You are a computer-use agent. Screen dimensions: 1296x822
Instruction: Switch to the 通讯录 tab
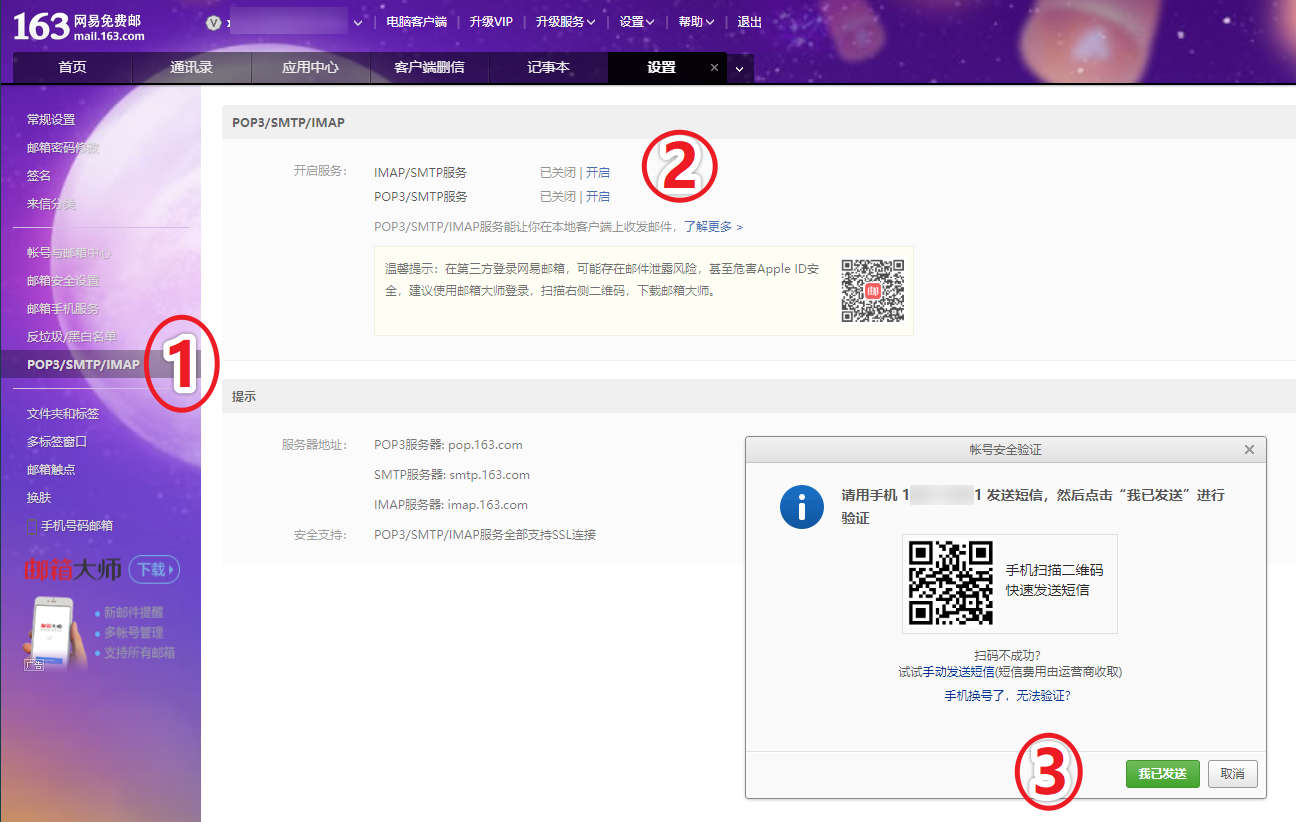(x=191, y=68)
